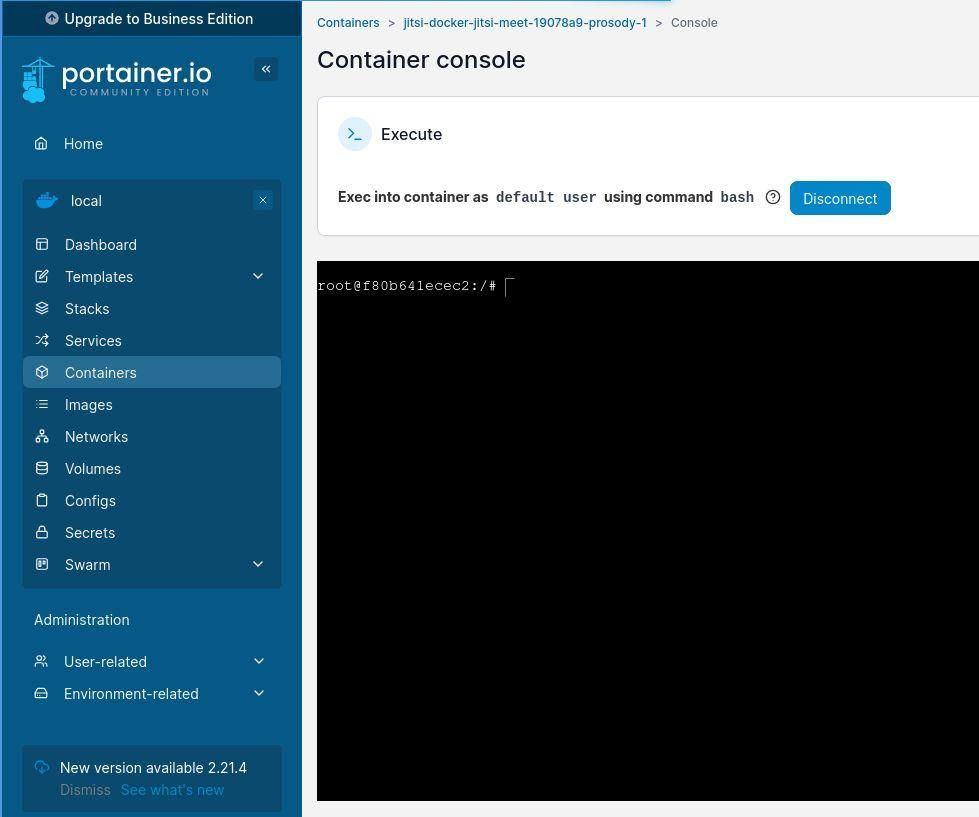Click the help question mark icon near bash

[773, 198]
